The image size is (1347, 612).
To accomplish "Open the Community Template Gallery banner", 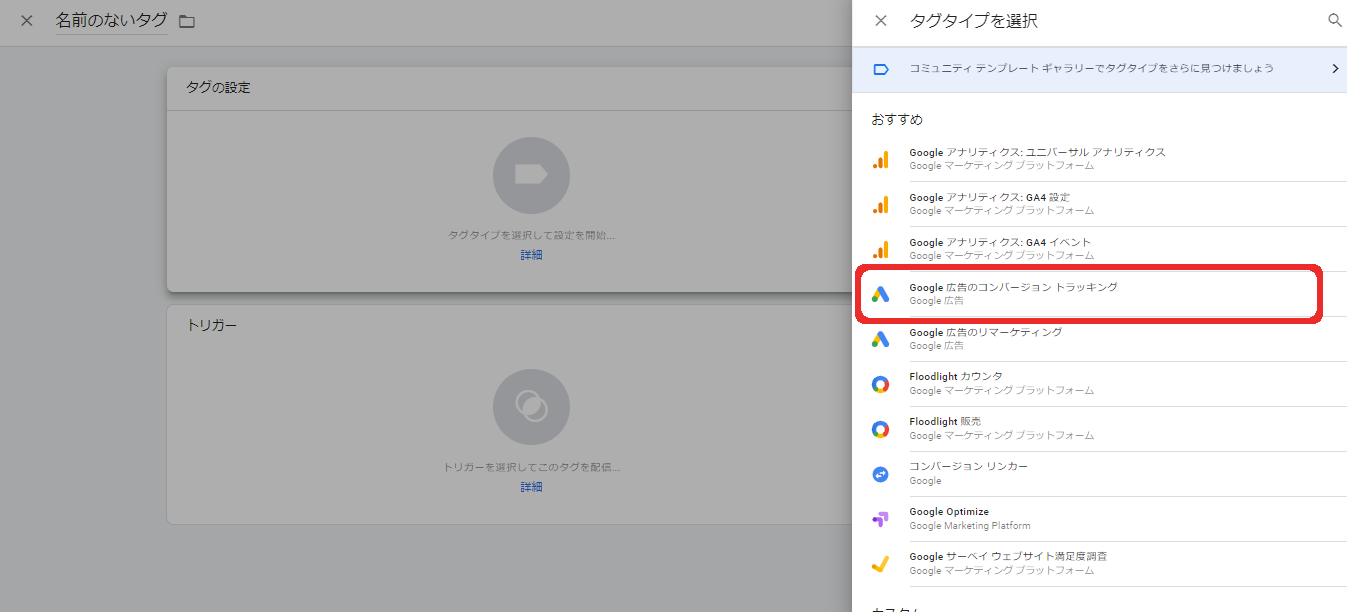I will click(x=1099, y=69).
